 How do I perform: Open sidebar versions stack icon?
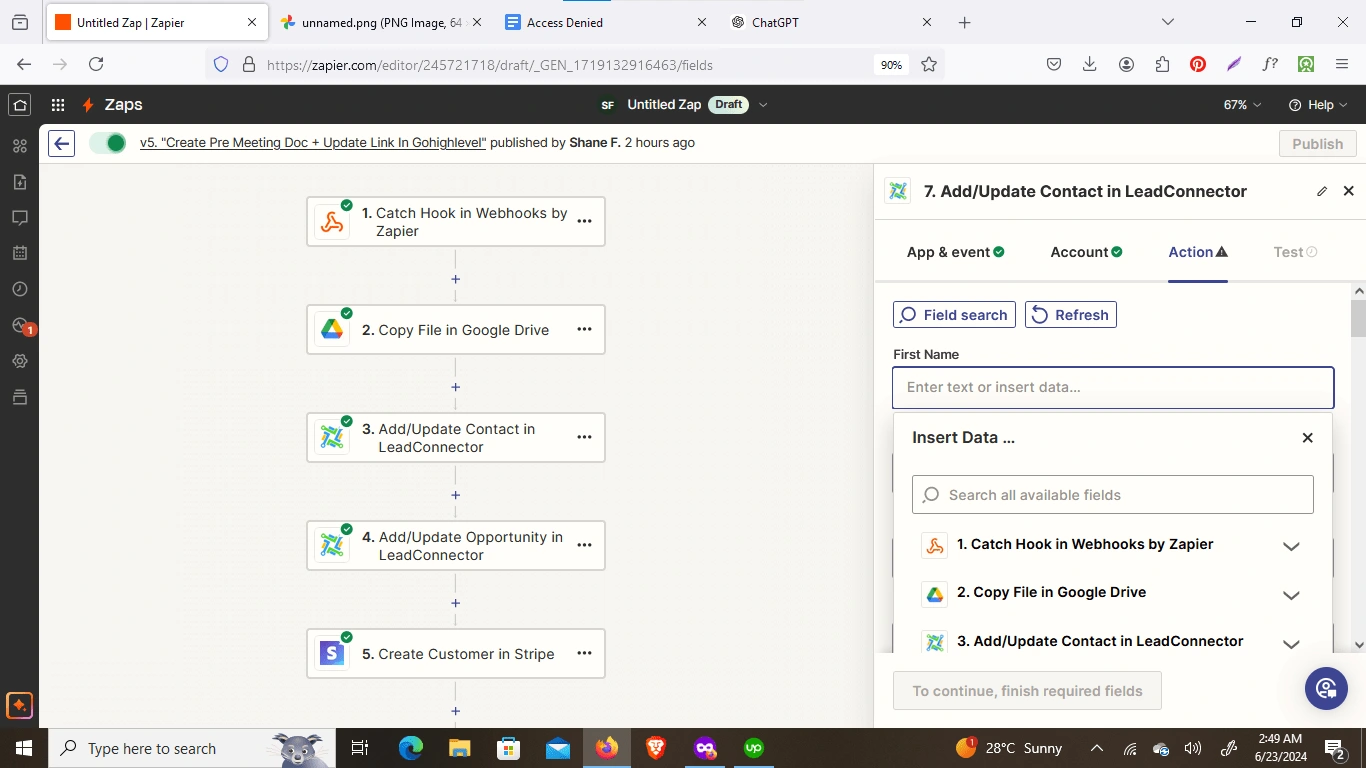19,397
